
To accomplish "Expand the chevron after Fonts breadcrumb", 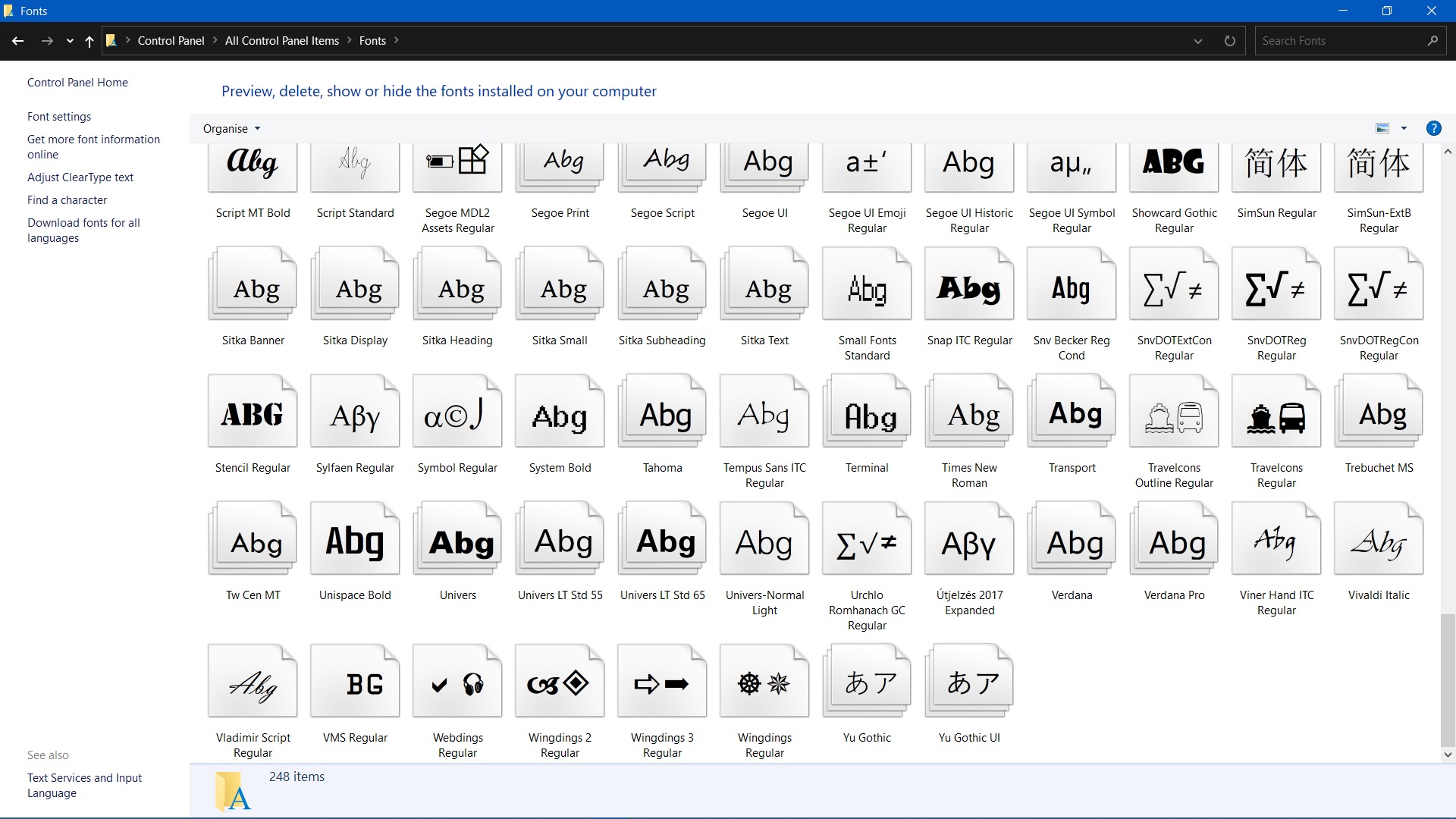I will [x=396, y=40].
